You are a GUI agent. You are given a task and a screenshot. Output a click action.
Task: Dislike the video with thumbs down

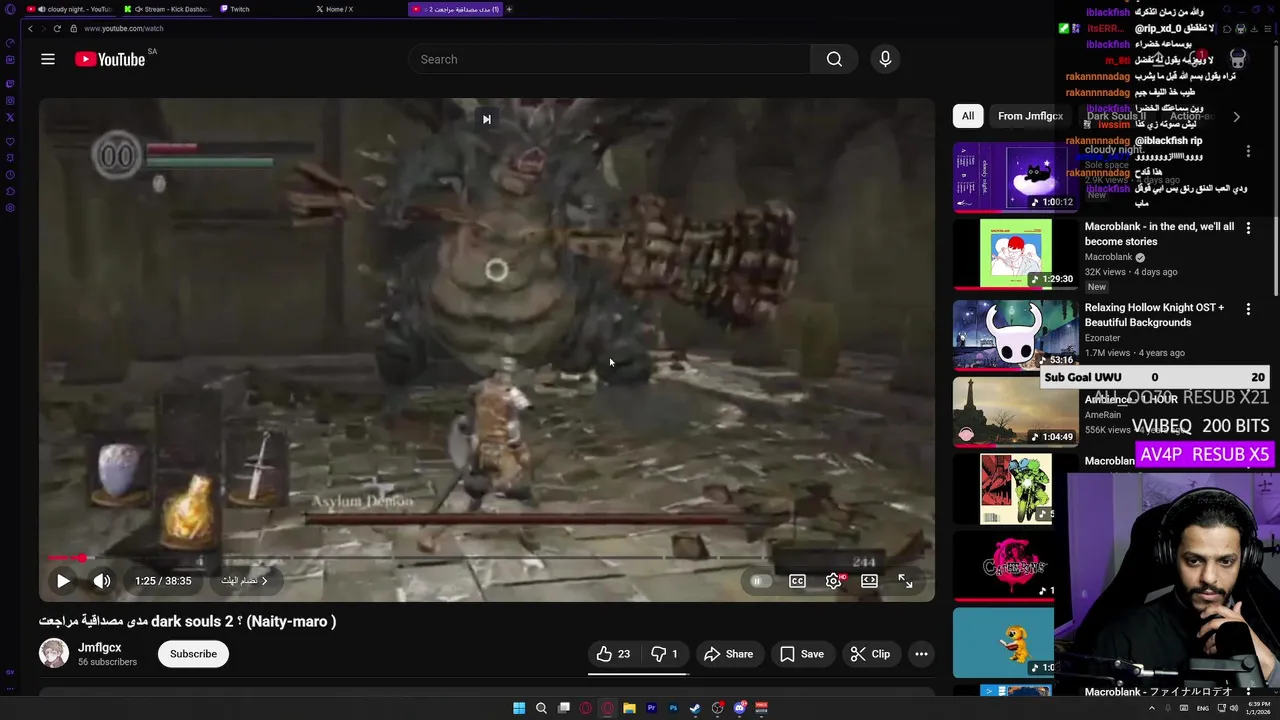point(665,654)
